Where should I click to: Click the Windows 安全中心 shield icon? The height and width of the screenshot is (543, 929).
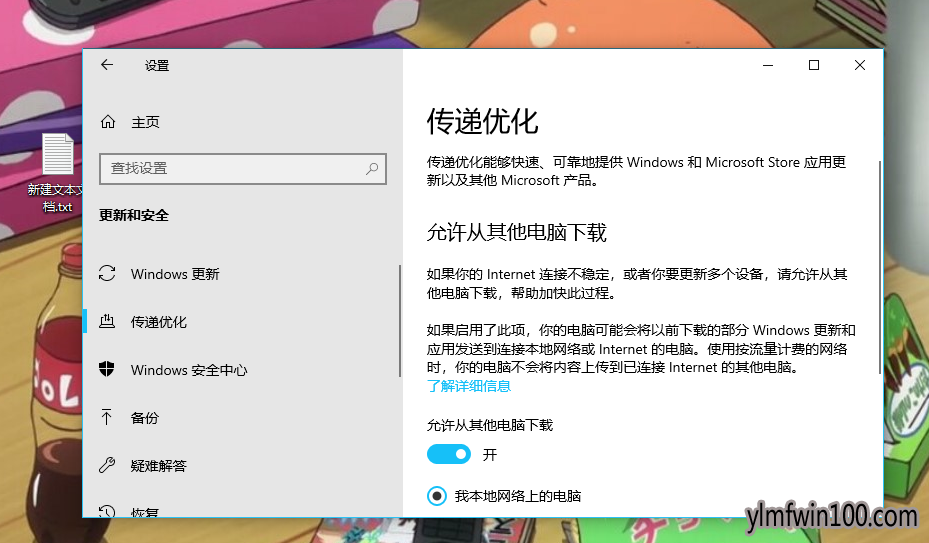point(107,369)
